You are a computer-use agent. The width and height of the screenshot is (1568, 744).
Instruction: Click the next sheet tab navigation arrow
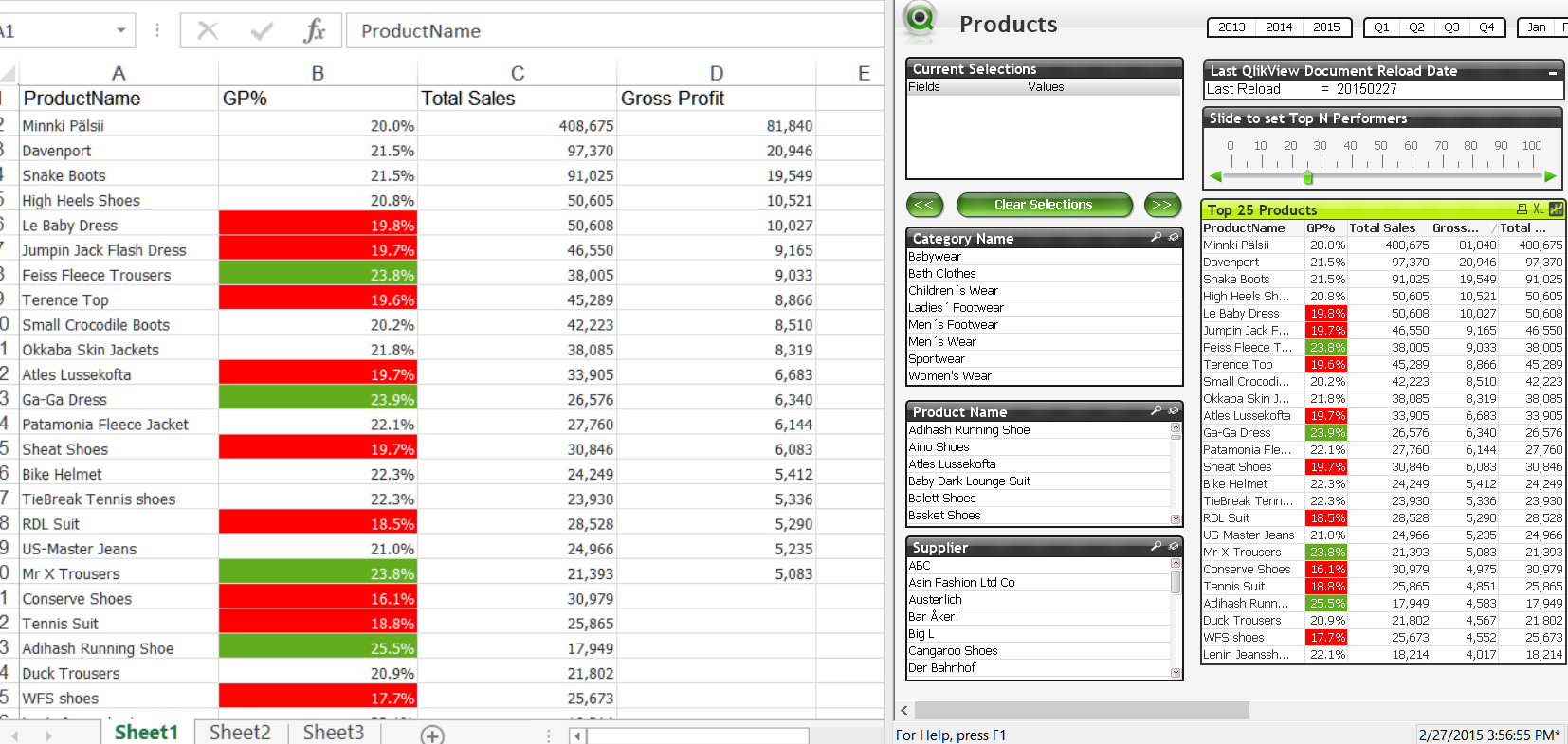tap(48, 735)
